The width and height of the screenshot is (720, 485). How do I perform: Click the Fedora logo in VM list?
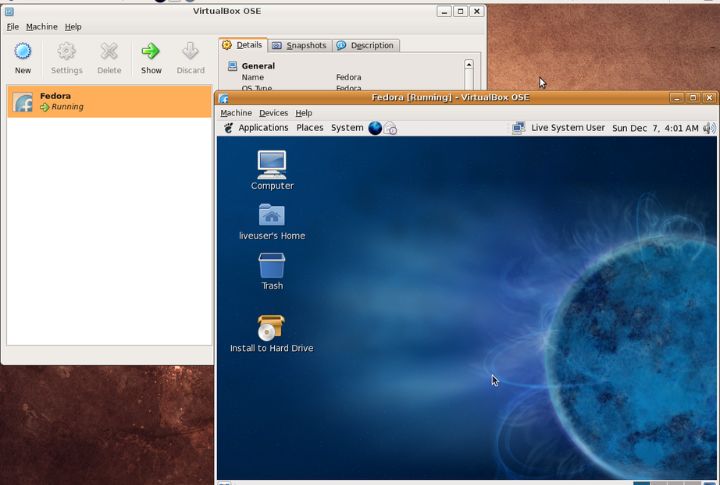pyautogui.click(x=22, y=102)
